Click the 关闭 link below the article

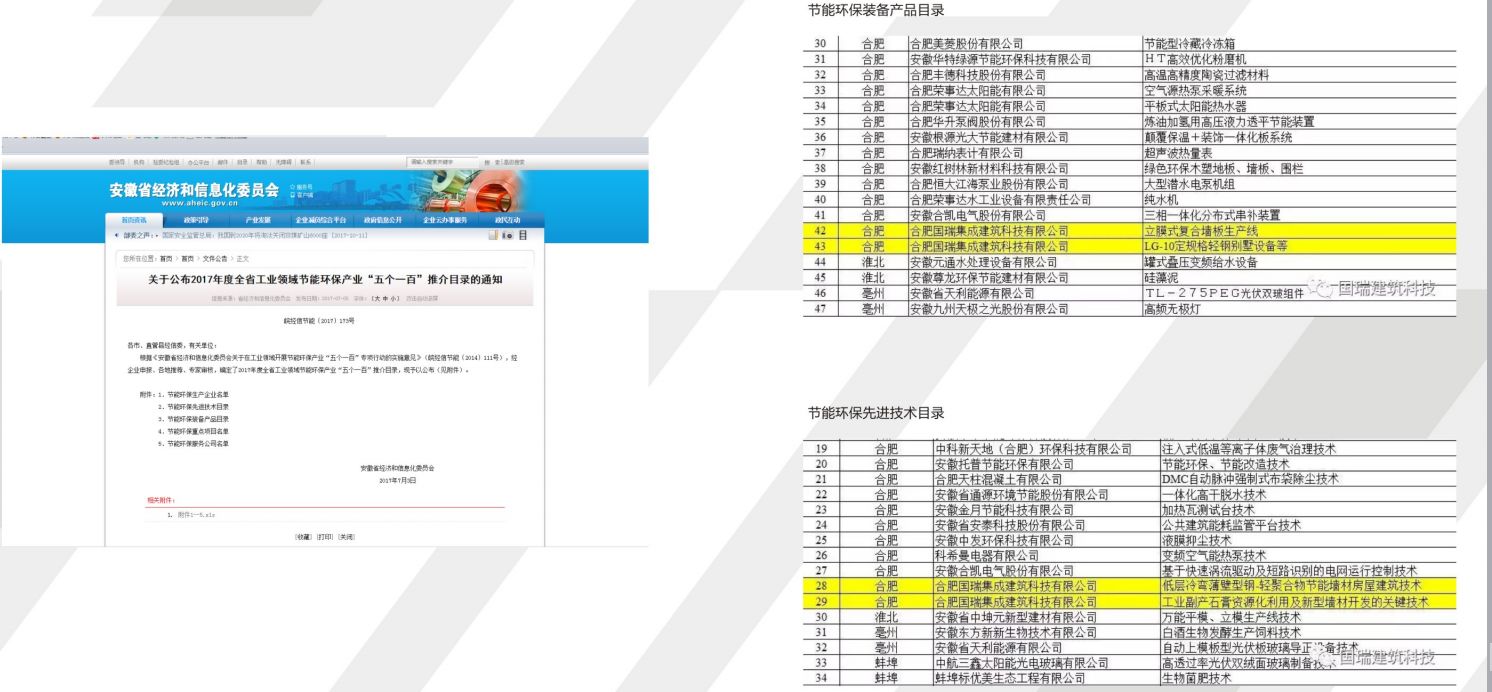pos(346,537)
